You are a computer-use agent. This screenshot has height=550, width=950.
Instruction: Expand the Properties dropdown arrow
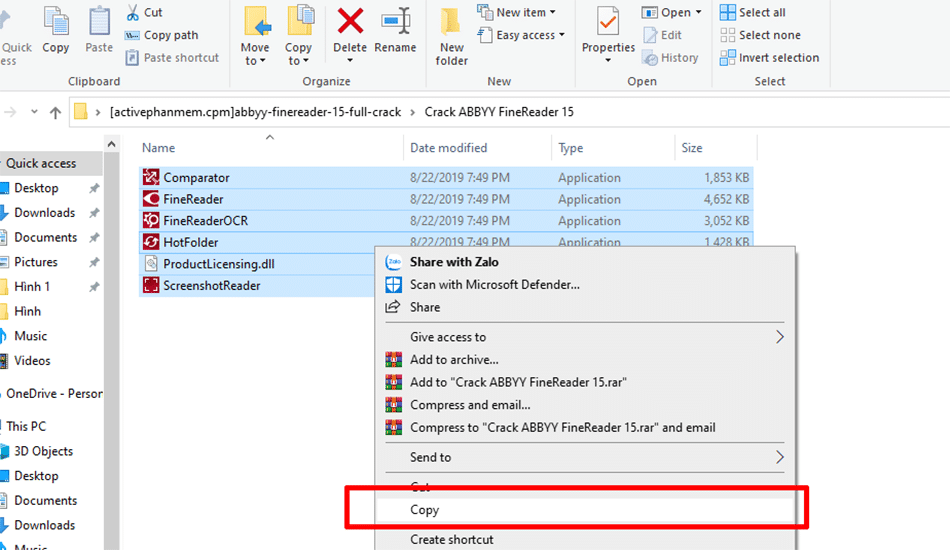pyautogui.click(x=608, y=61)
